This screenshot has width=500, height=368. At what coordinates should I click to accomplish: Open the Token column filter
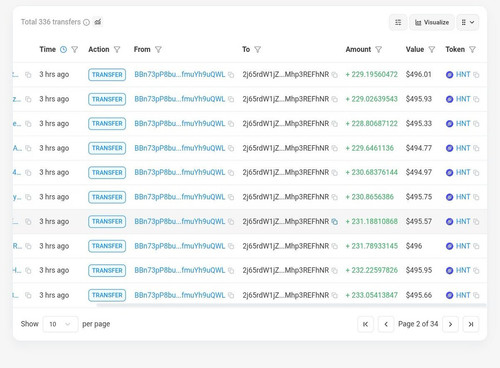click(472, 50)
